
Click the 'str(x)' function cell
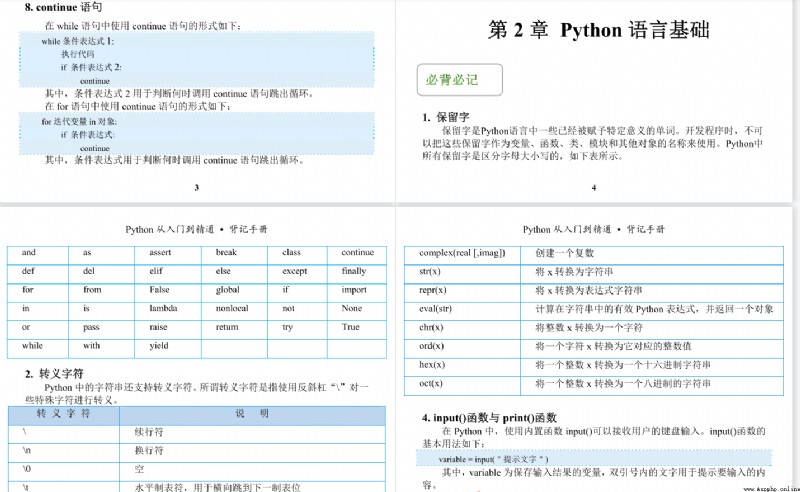coord(462,275)
